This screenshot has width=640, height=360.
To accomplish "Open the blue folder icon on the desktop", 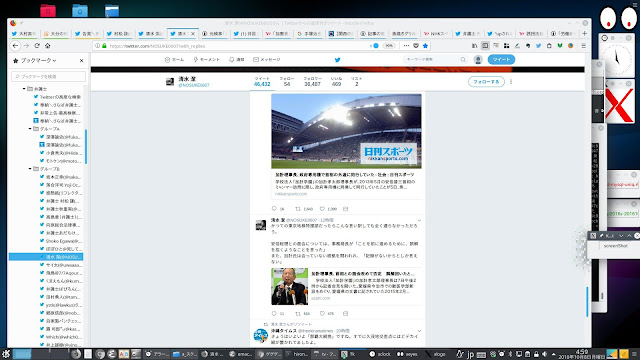I will click(x=80, y=10).
